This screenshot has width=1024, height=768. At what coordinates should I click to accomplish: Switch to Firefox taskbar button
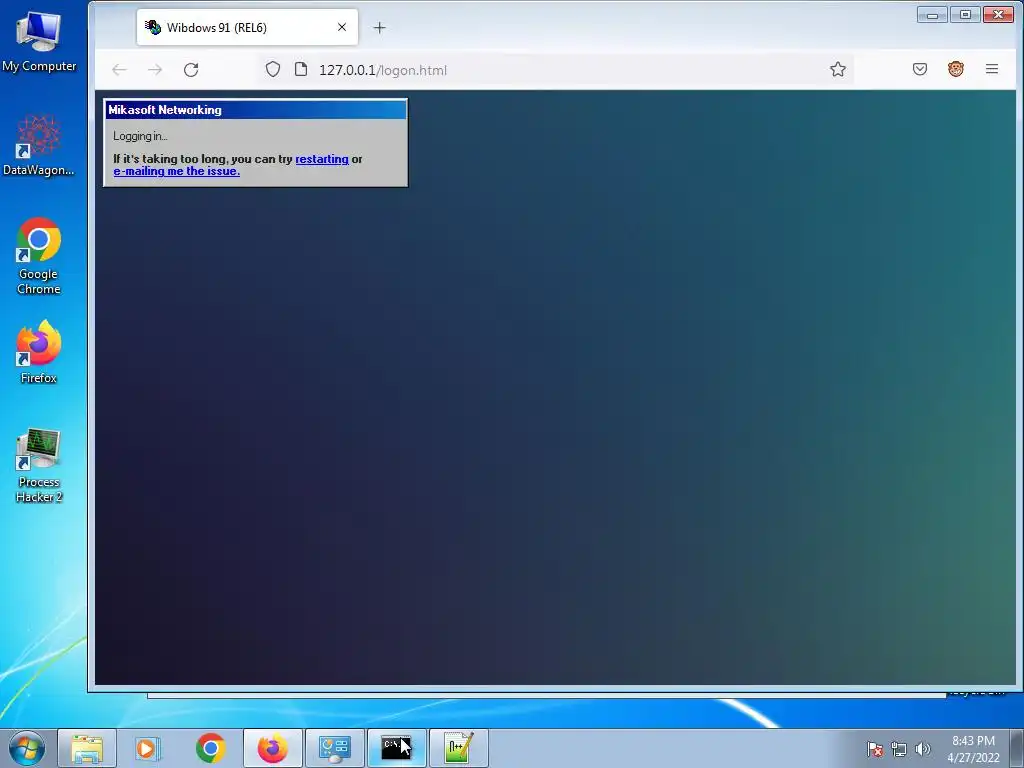coord(272,748)
